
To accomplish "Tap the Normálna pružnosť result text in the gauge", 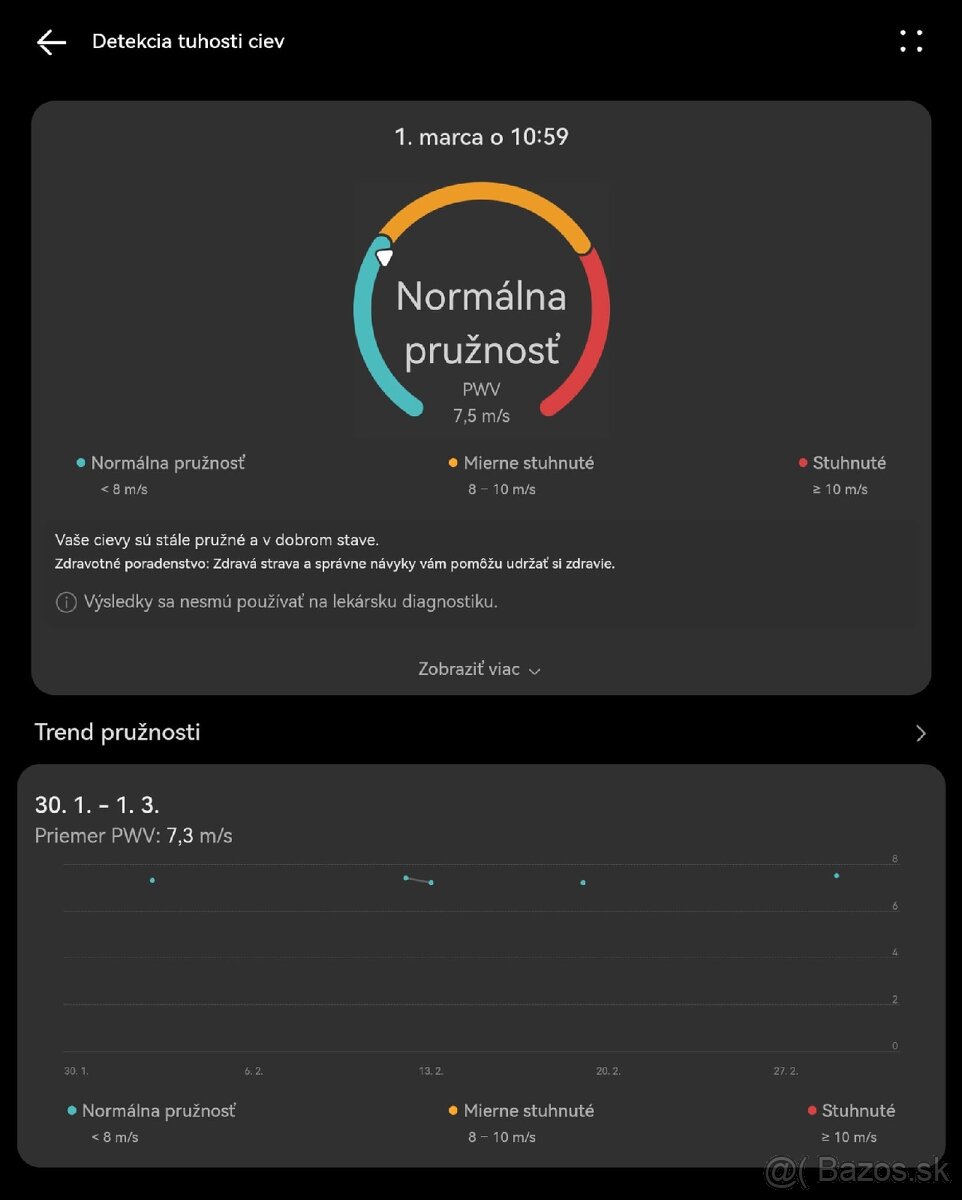I will click(x=481, y=322).
